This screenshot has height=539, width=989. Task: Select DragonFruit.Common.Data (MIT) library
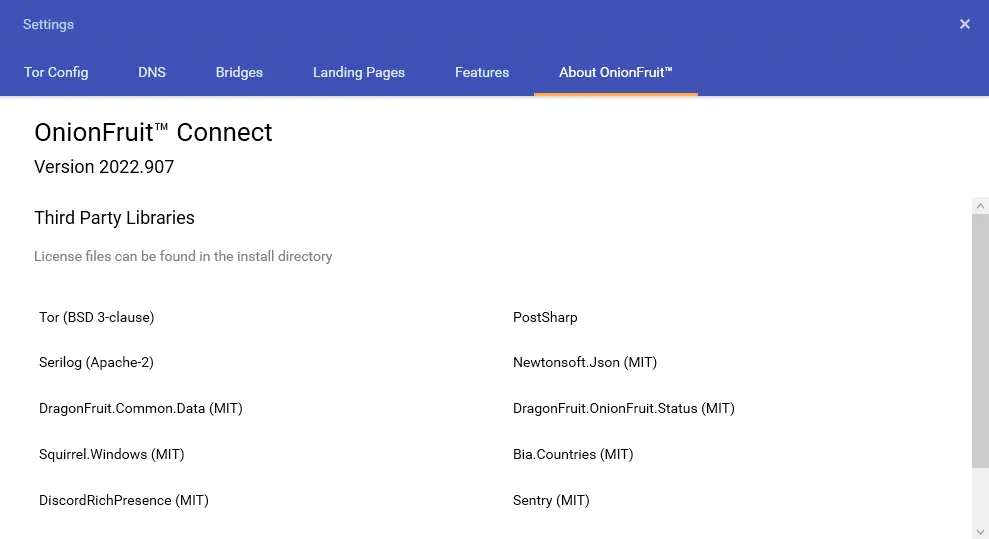click(141, 408)
